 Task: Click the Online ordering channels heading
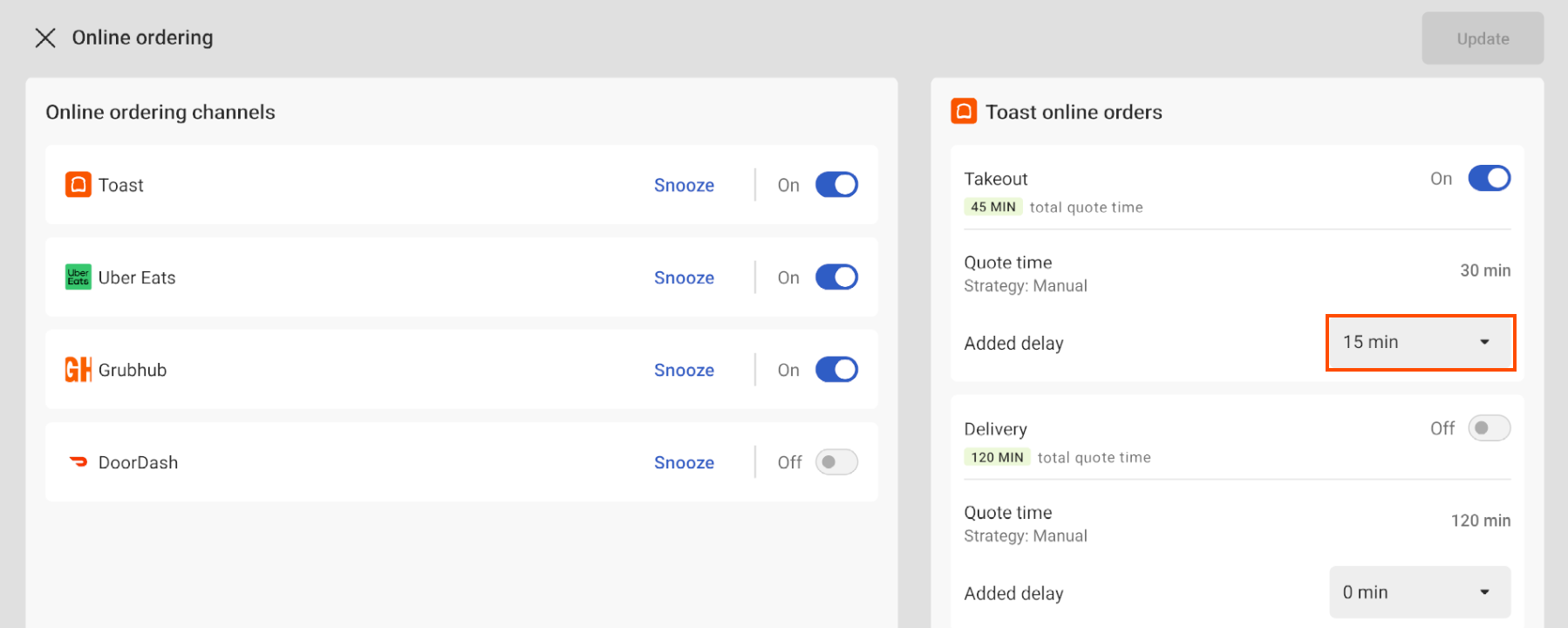[160, 112]
